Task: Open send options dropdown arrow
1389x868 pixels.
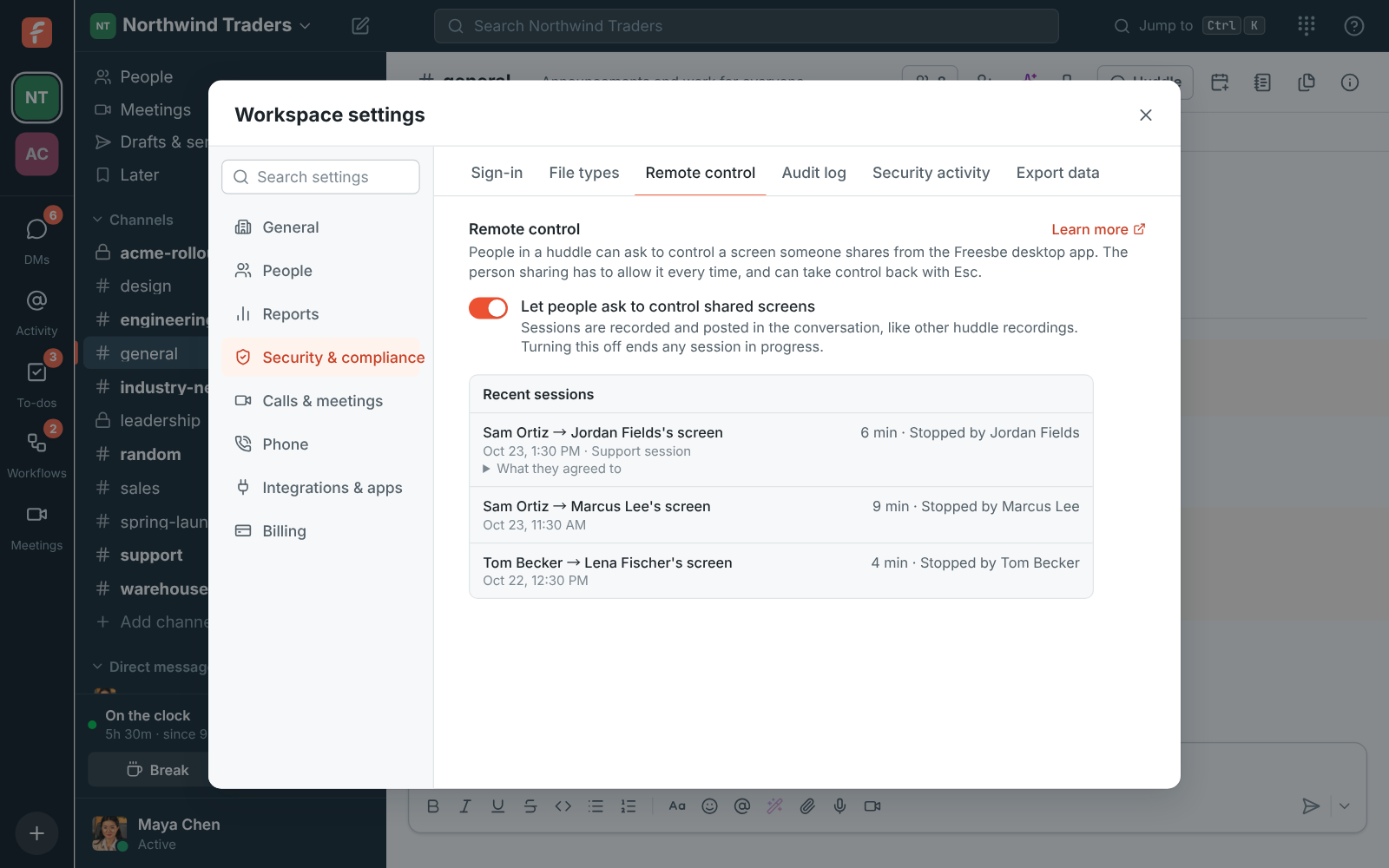Action: 1344,806
